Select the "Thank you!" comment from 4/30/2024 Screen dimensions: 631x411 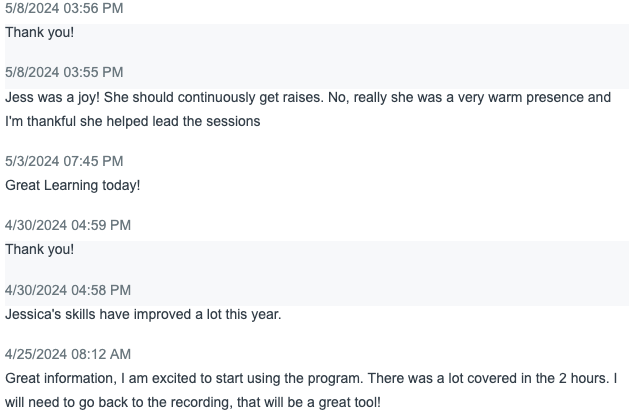pos(39,249)
